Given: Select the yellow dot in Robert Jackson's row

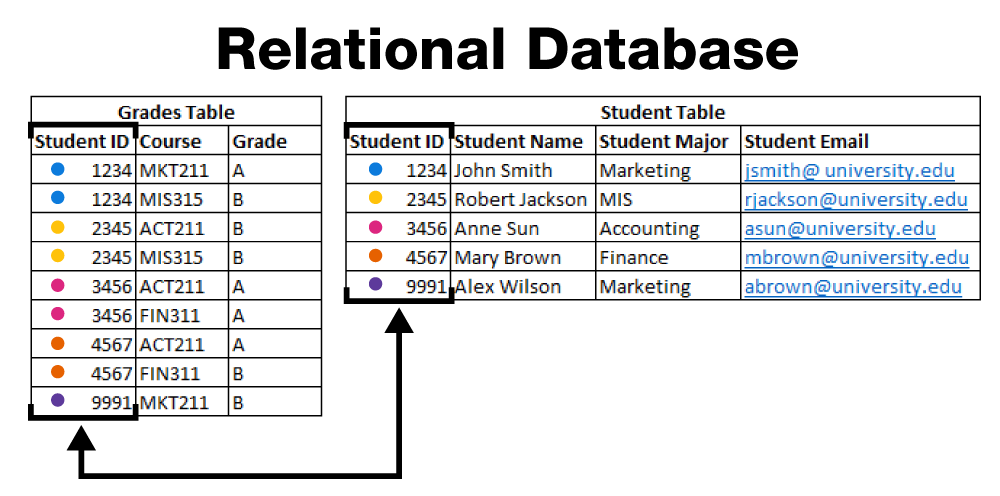Looking at the screenshot, I should [375, 199].
